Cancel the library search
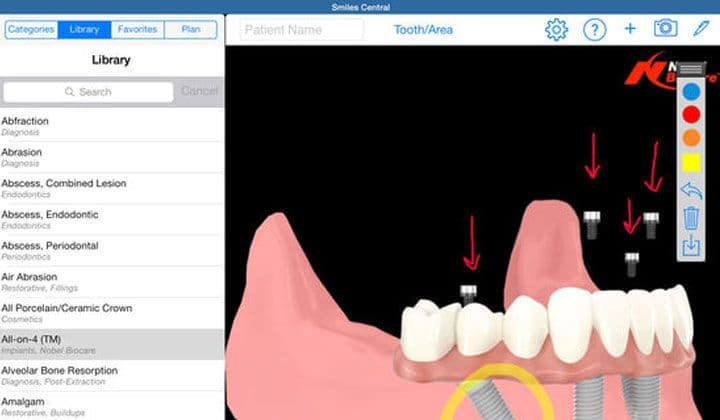The height and width of the screenshot is (420, 720). (199, 91)
